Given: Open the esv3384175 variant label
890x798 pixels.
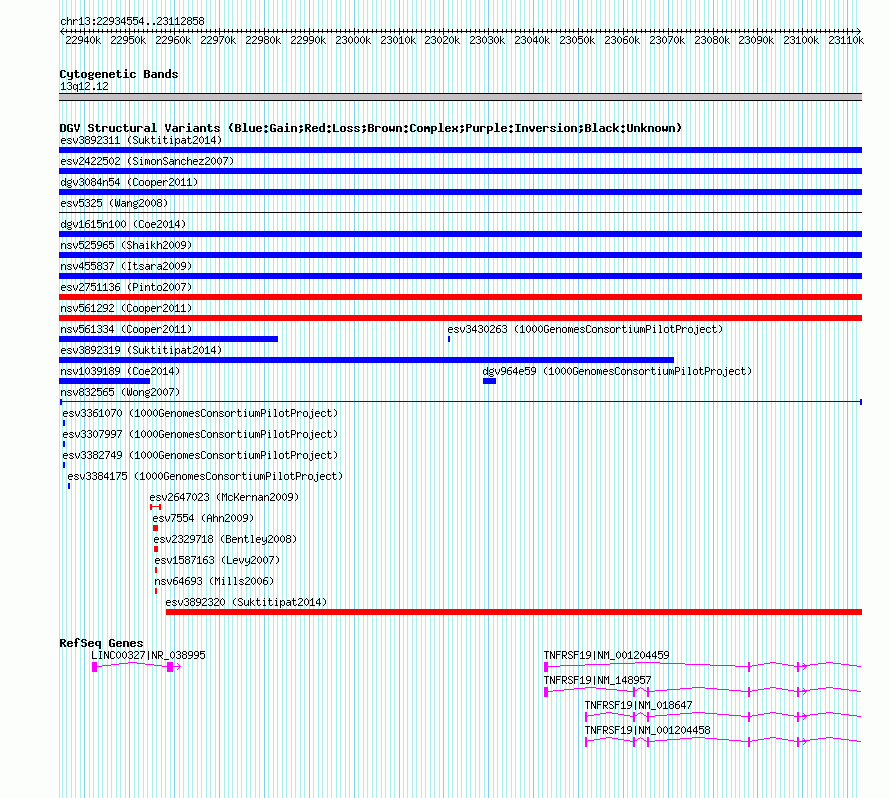Looking at the screenshot, I should pos(205,476).
